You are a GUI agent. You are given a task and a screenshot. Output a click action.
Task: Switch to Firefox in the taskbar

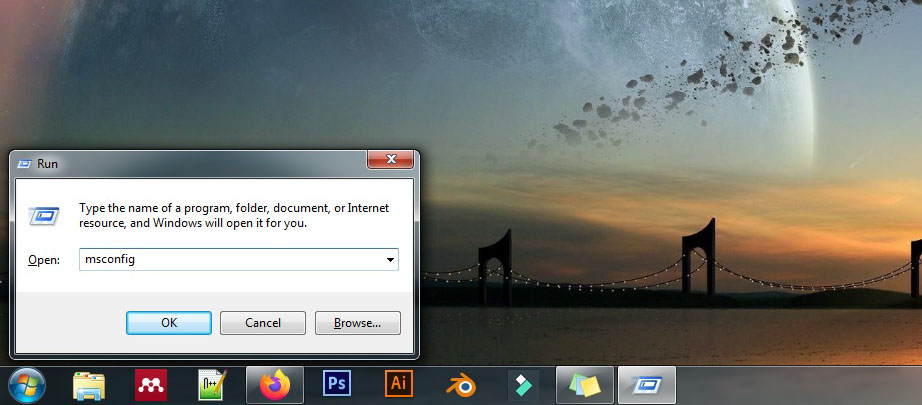pyautogui.click(x=274, y=385)
